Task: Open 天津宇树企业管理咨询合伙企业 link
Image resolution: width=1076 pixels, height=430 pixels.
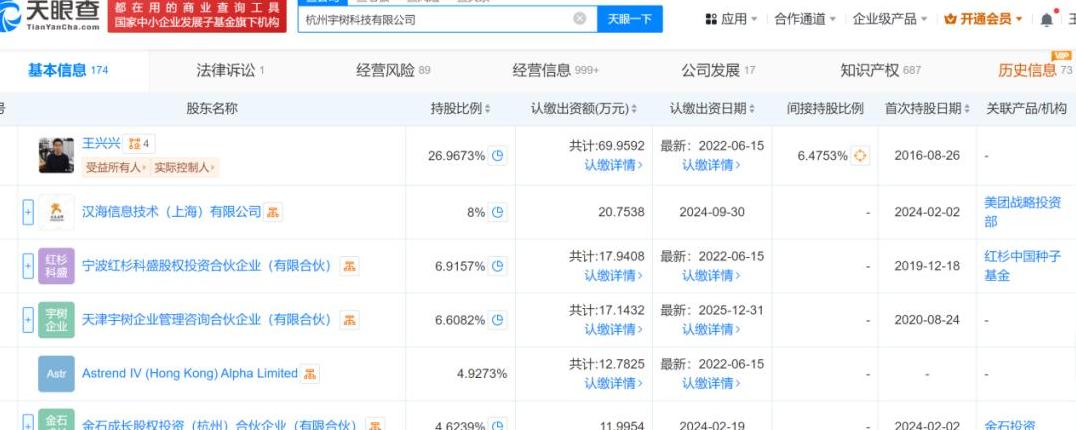Action: pyautogui.click(x=207, y=320)
